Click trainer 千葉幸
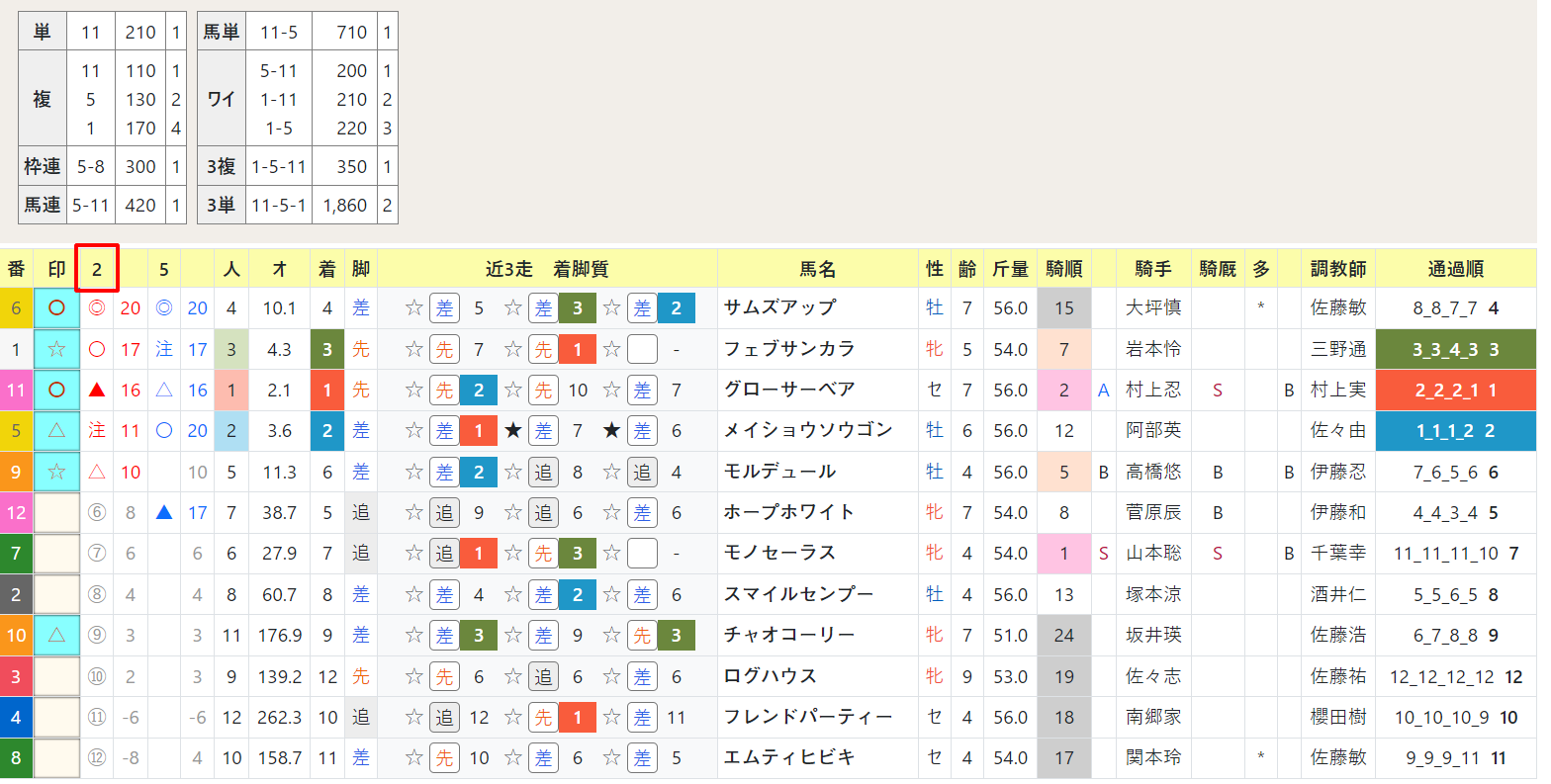Viewport: 1551px width, 784px height. tap(1338, 554)
